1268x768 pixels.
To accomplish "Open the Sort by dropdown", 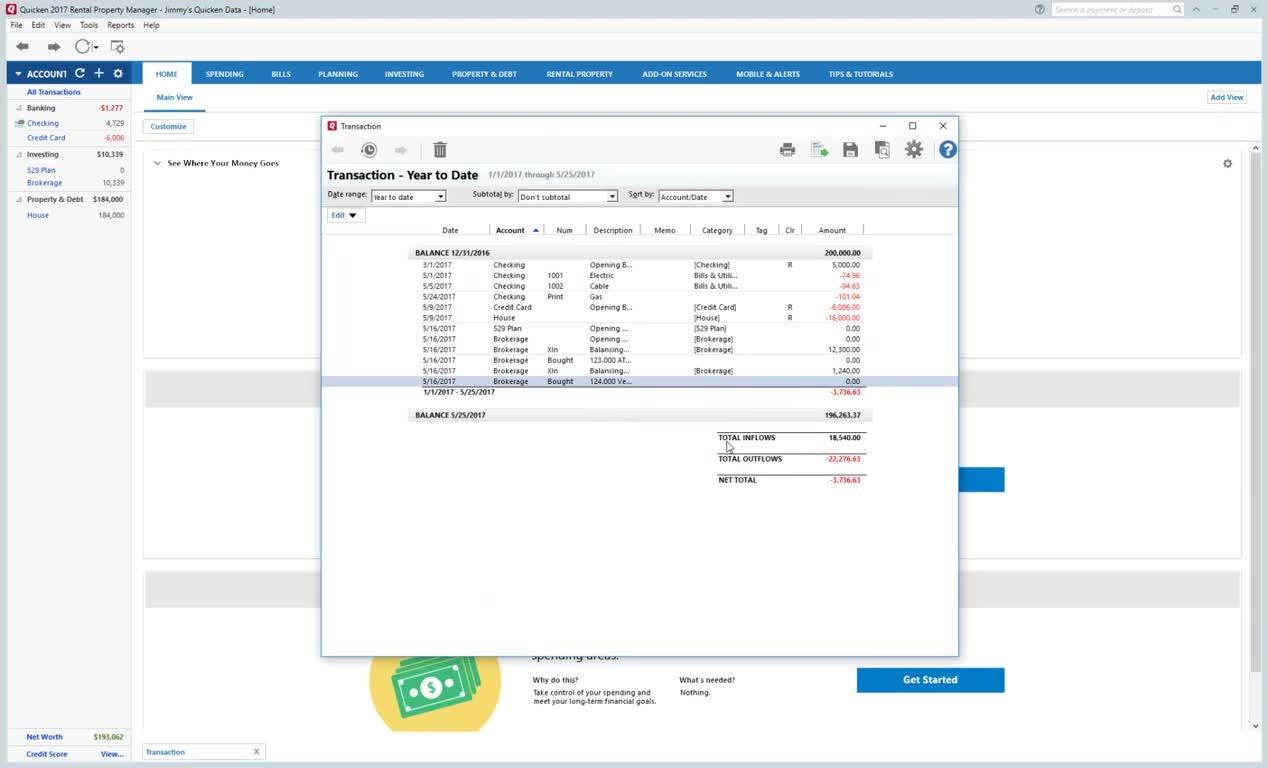I will [695, 197].
